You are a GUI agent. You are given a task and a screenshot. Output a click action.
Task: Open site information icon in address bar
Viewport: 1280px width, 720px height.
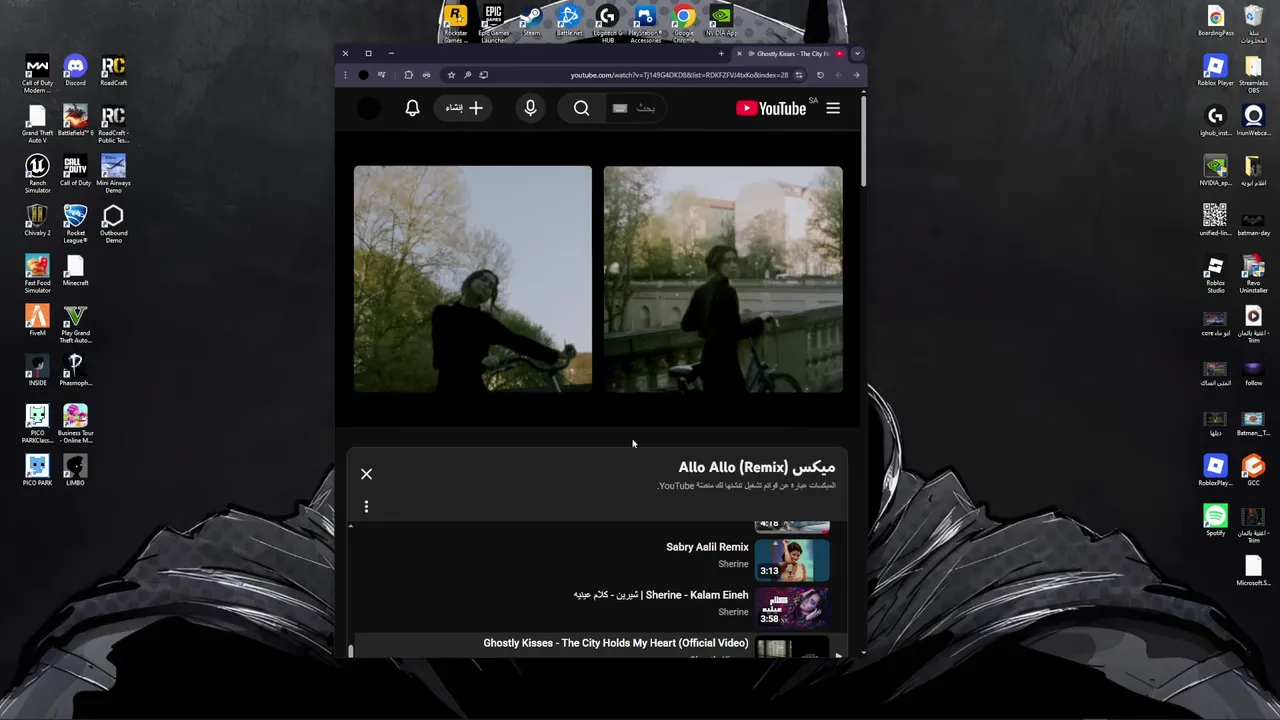(798, 75)
